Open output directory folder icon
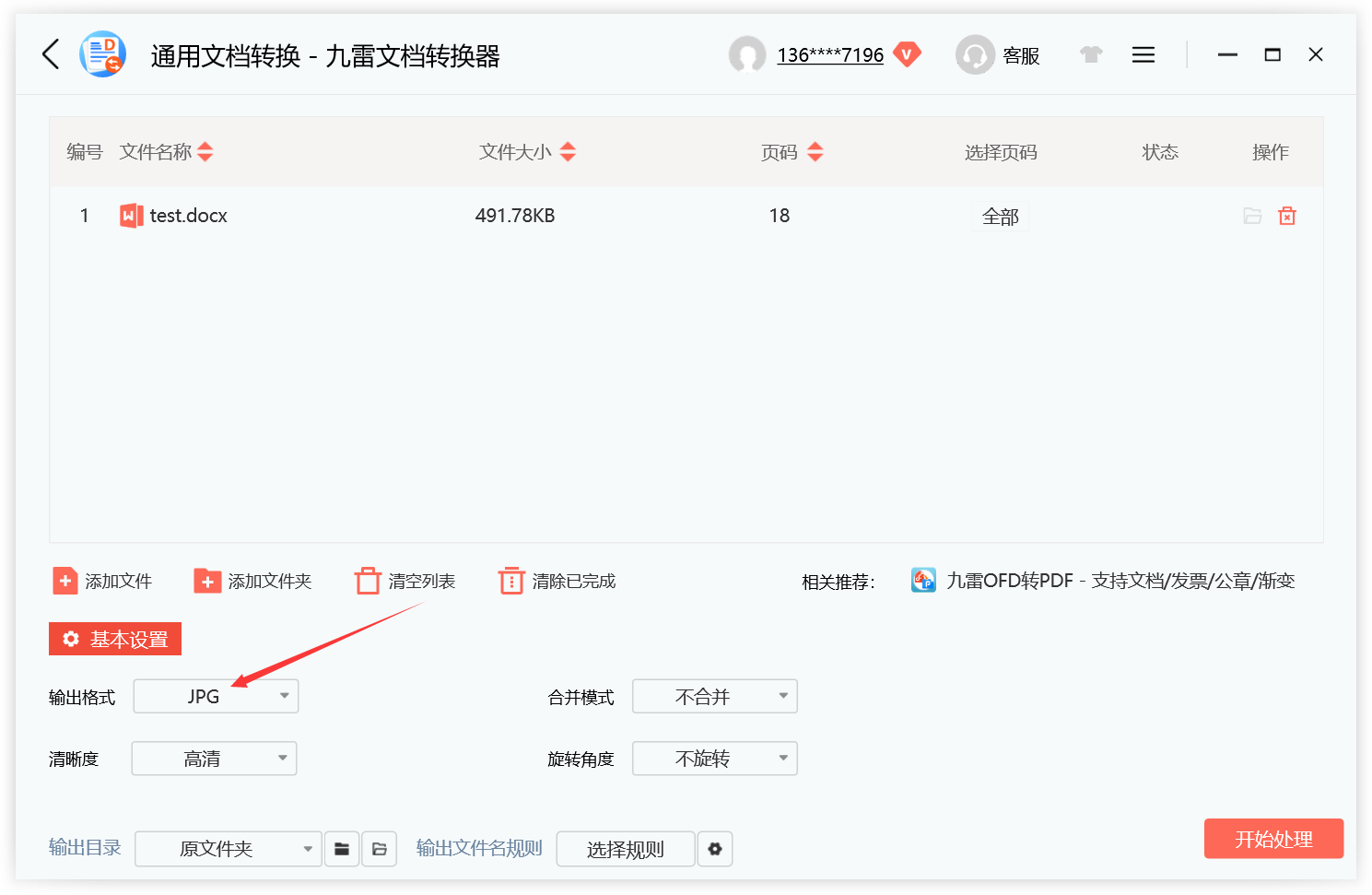This screenshot has height=895, width=1372. 380,849
